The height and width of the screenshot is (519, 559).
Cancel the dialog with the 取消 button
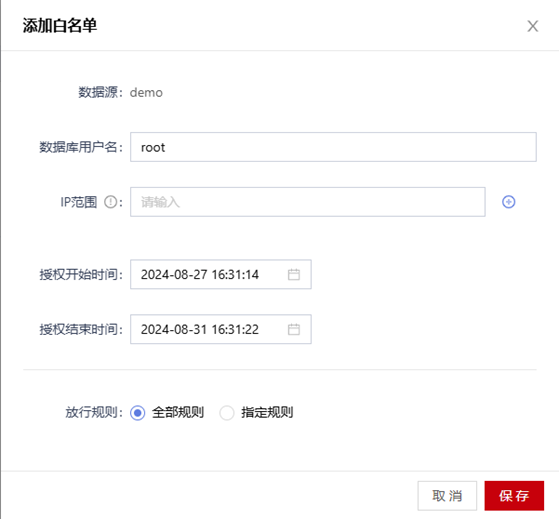447,495
